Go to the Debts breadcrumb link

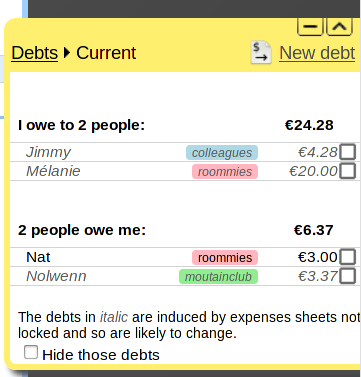35,53
